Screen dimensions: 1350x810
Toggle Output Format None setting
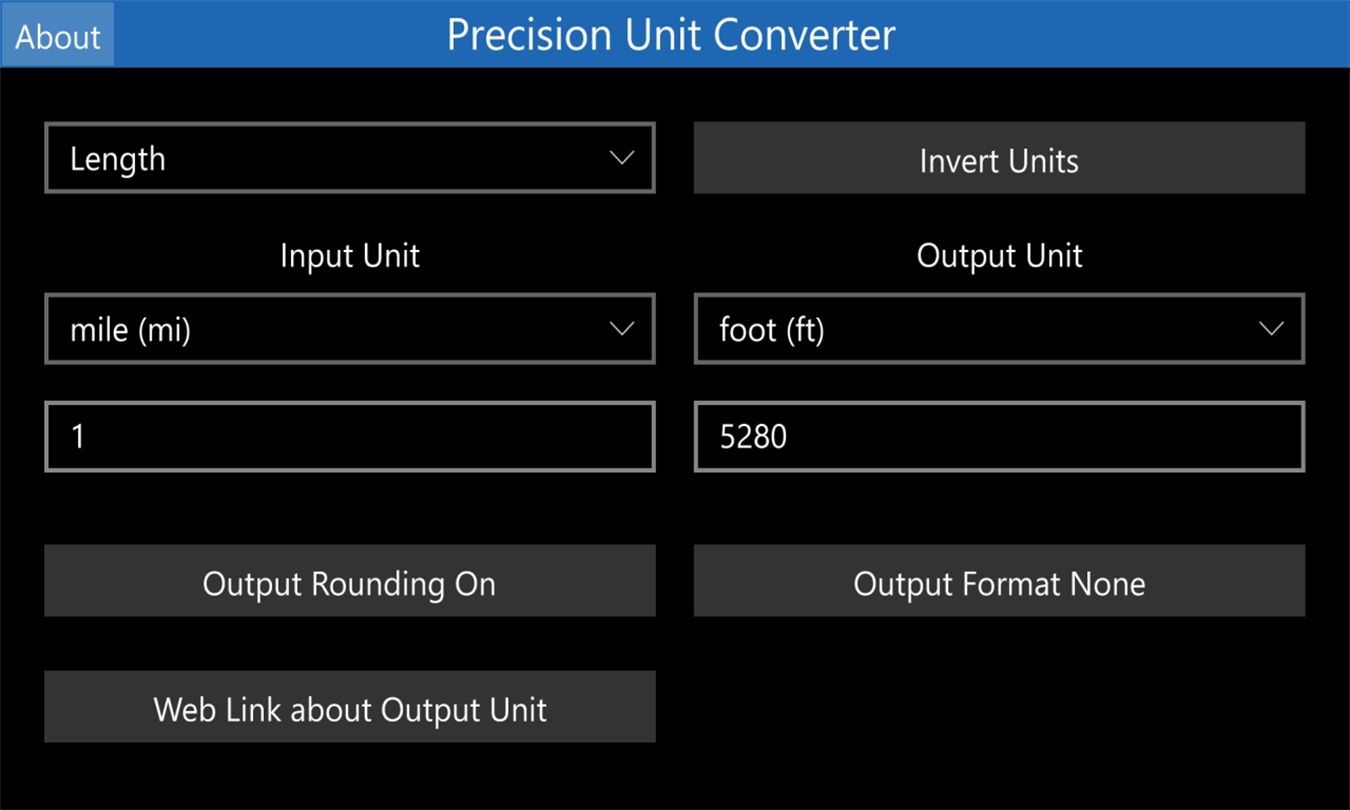click(x=999, y=581)
